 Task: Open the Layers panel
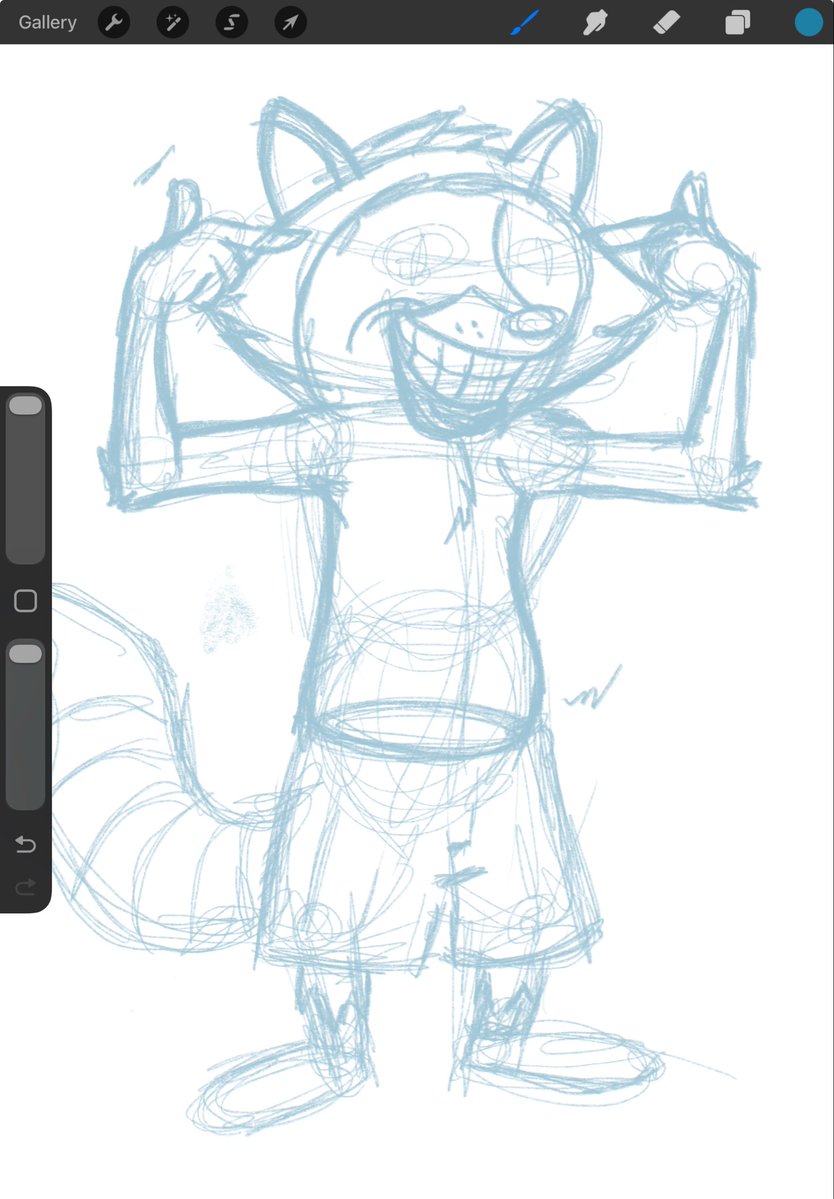click(738, 22)
